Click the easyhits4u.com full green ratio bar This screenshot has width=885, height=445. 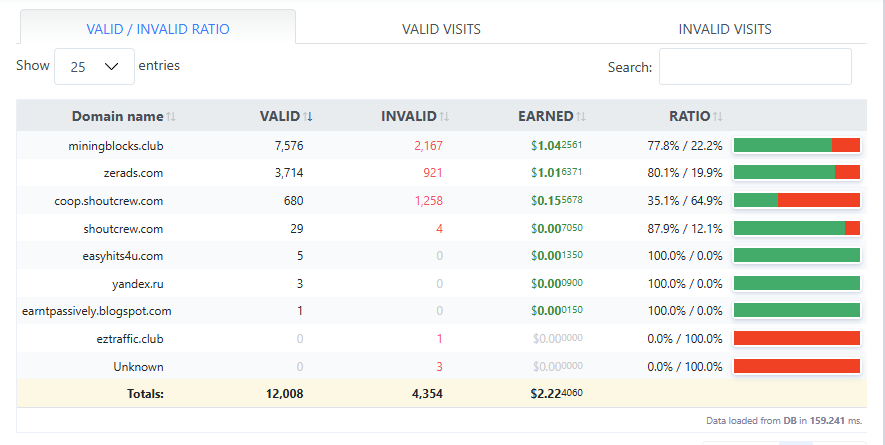pyautogui.click(x=796, y=255)
